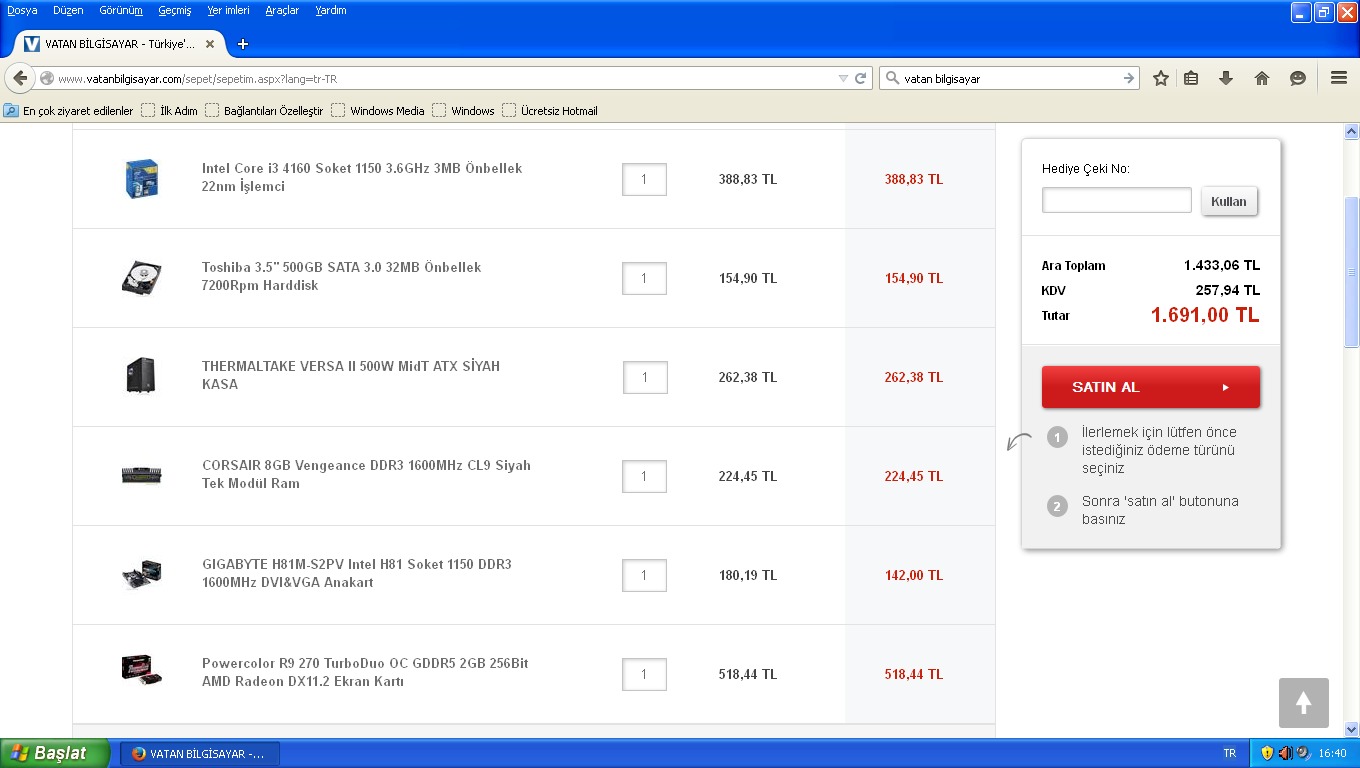This screenshot has width=1360, height=768.
Task: Click the volume speaker tray icon
Action: click(1284, 753)
